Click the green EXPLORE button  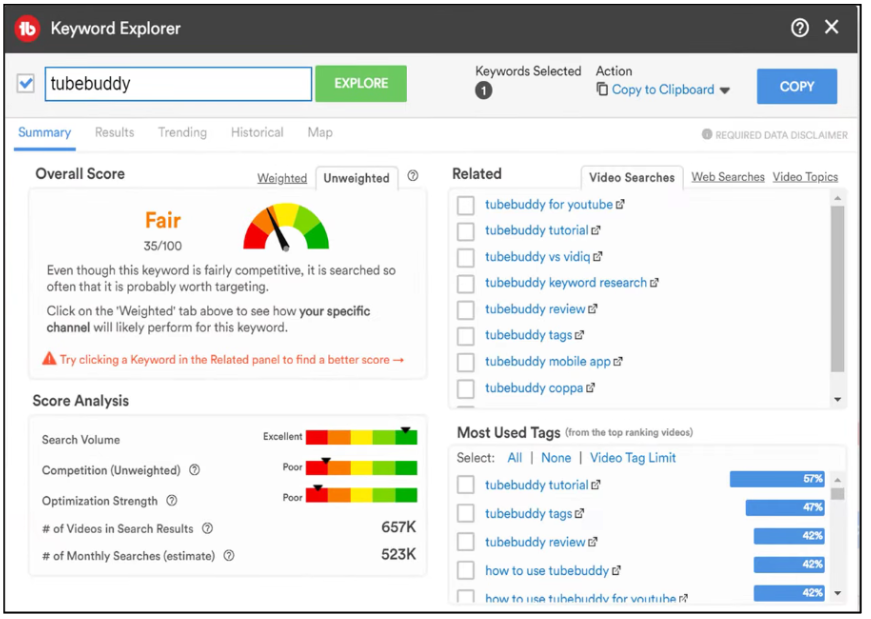[361, 83]
